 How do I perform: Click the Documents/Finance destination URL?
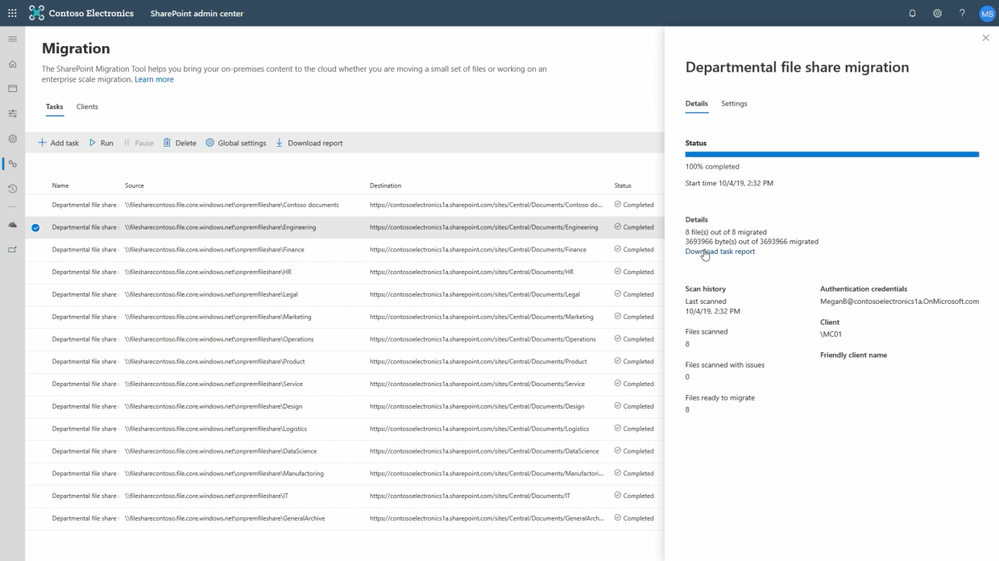click(x=478, y=250)
